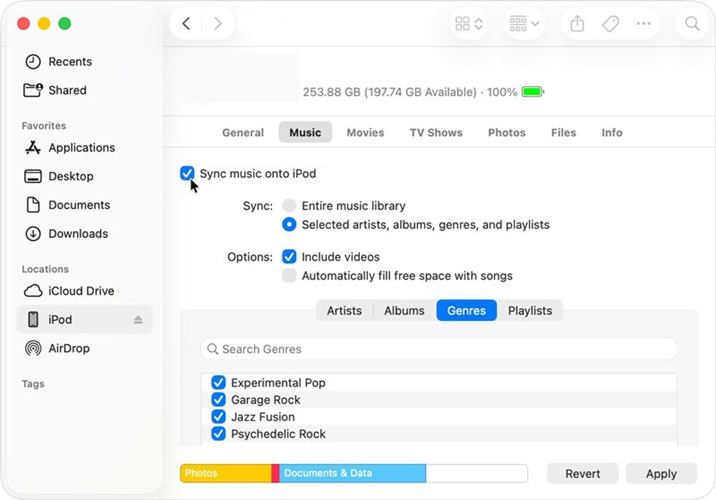Screen dimensions: 716x500
Task: Select Entire music library radio button
Action: click(x=289, y=205)
